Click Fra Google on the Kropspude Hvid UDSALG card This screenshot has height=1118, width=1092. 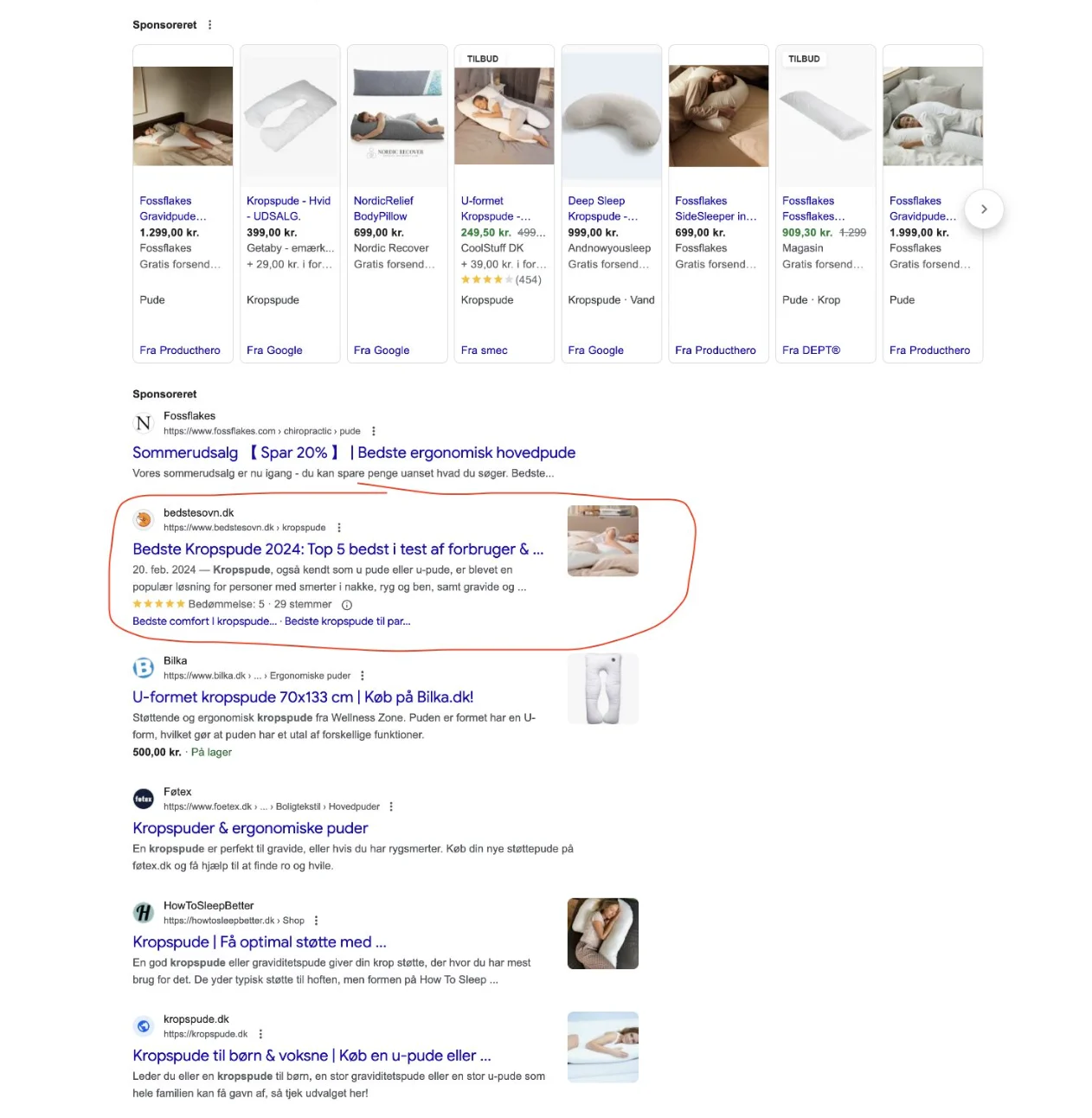(x=274, y=350)
